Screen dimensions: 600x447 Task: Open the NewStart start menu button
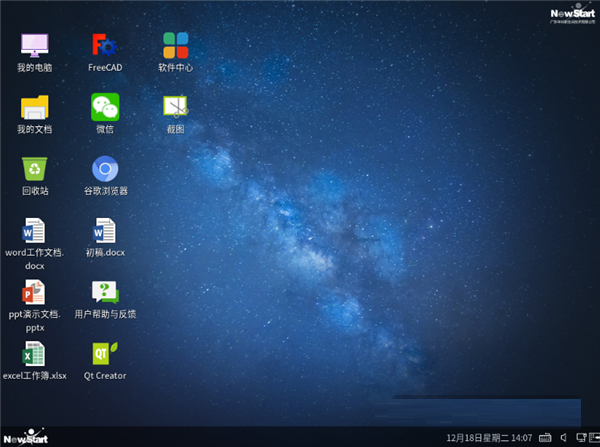point(26,437)
